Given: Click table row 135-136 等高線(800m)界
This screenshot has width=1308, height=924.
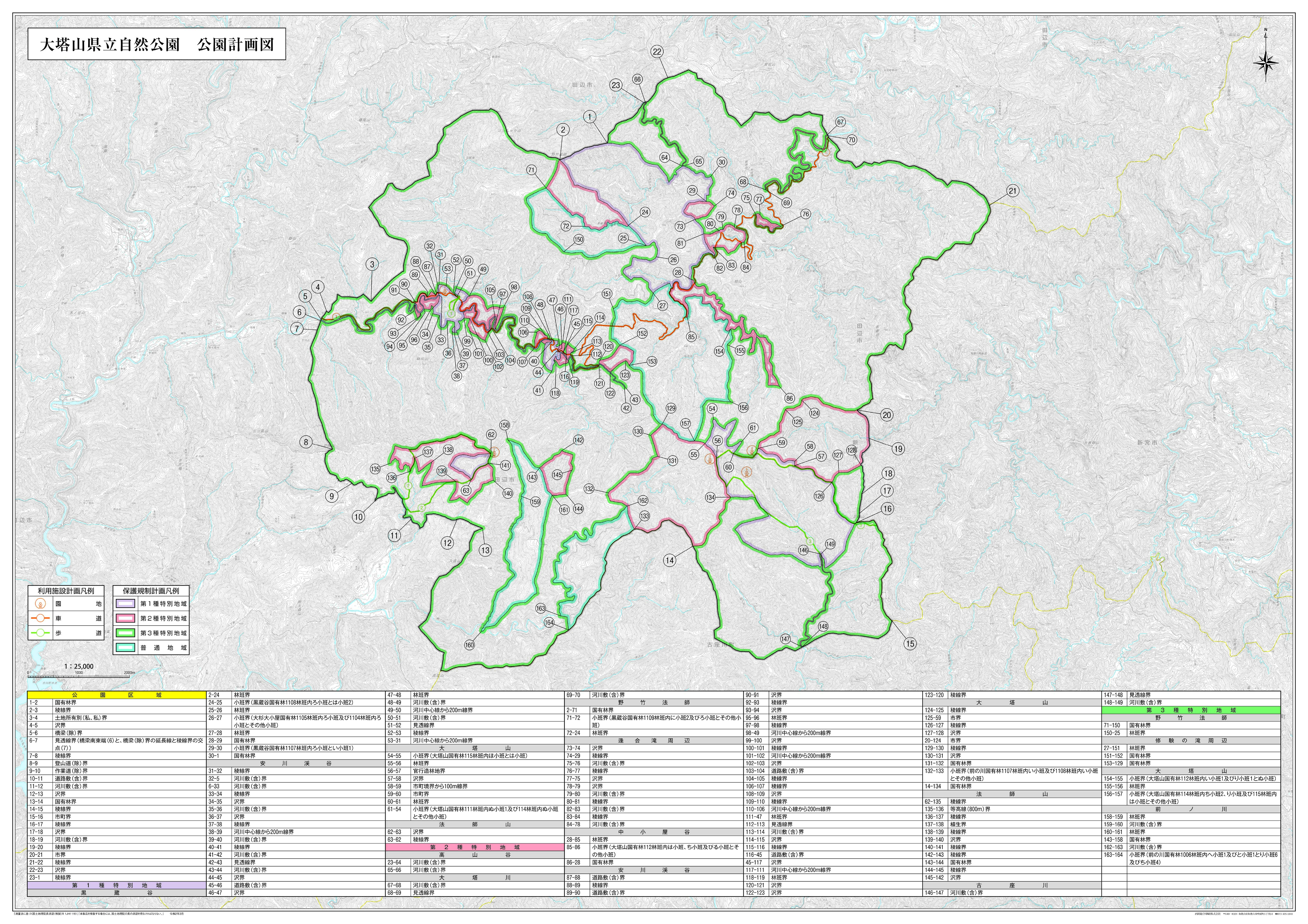Looking at the screenshot, I should coord(1012,809).
